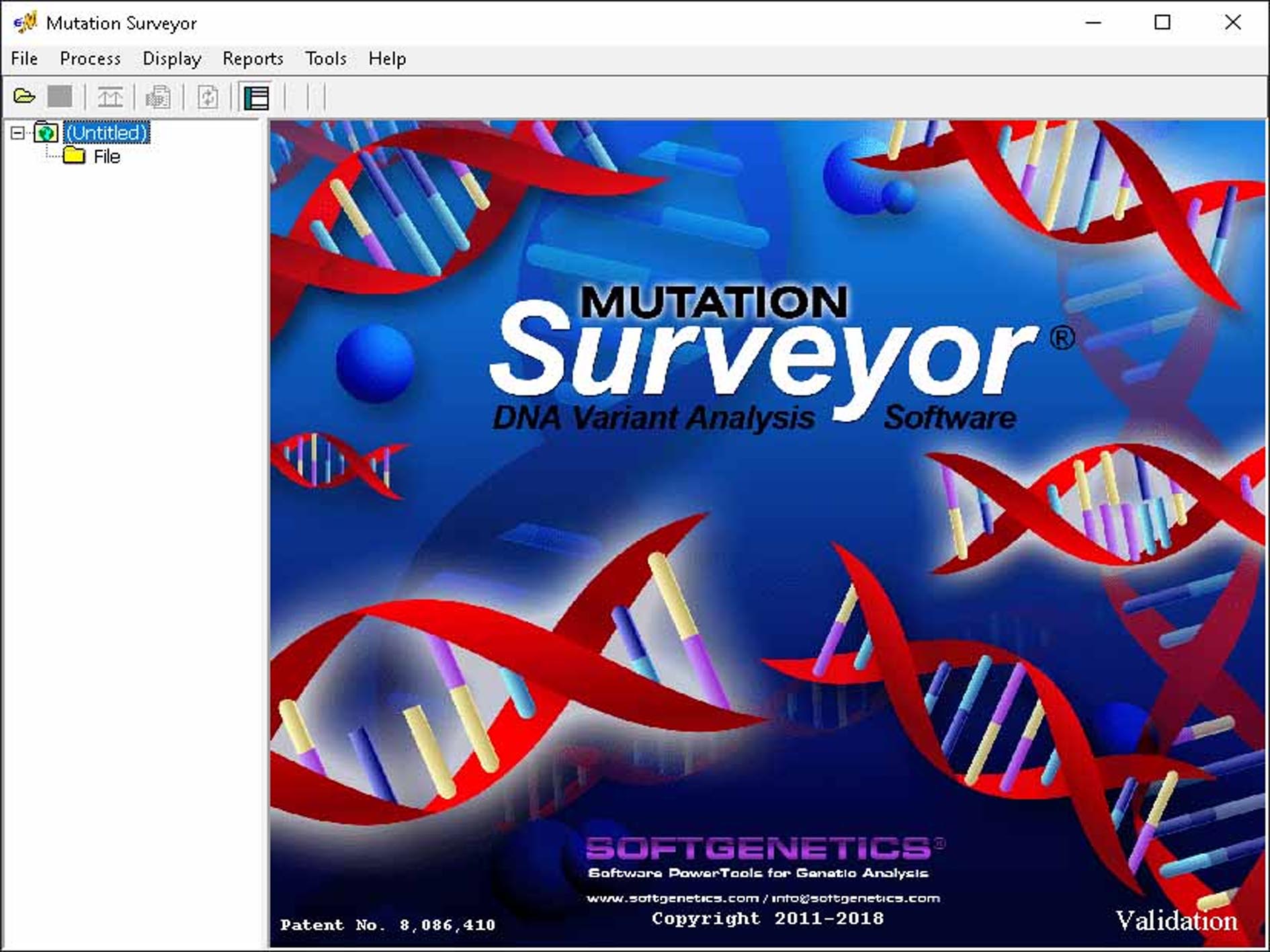Click the Open Files folder icon
The image size is (1270, 952).
coord(24,97)
